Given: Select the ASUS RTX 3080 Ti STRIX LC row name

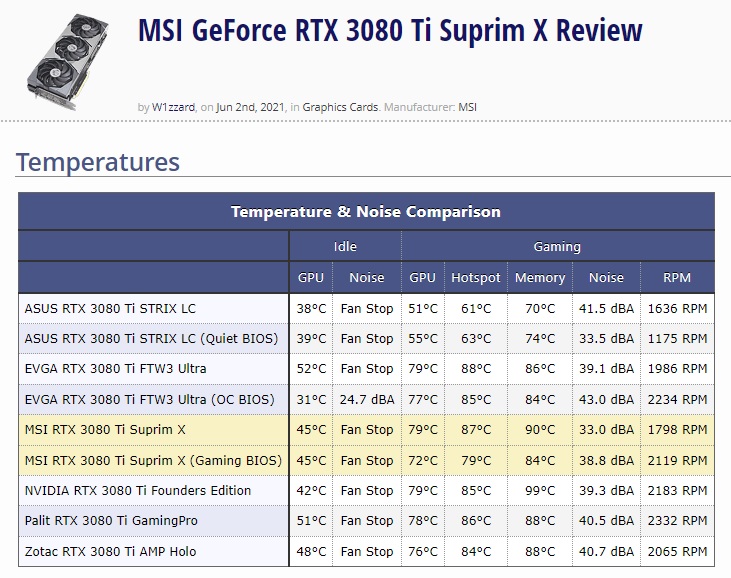Looking at the screenshot, I should click(x=110, y=309).
